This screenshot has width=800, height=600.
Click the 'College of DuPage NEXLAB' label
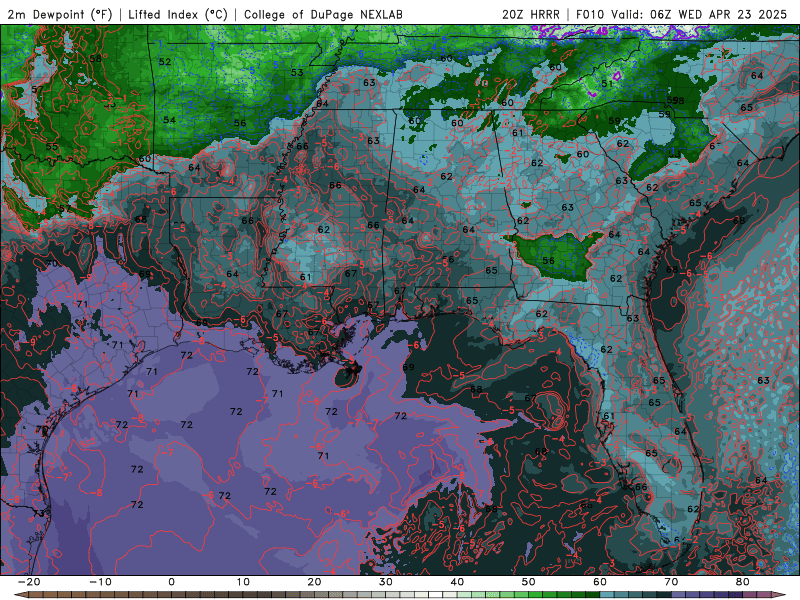tap(323, 14)
